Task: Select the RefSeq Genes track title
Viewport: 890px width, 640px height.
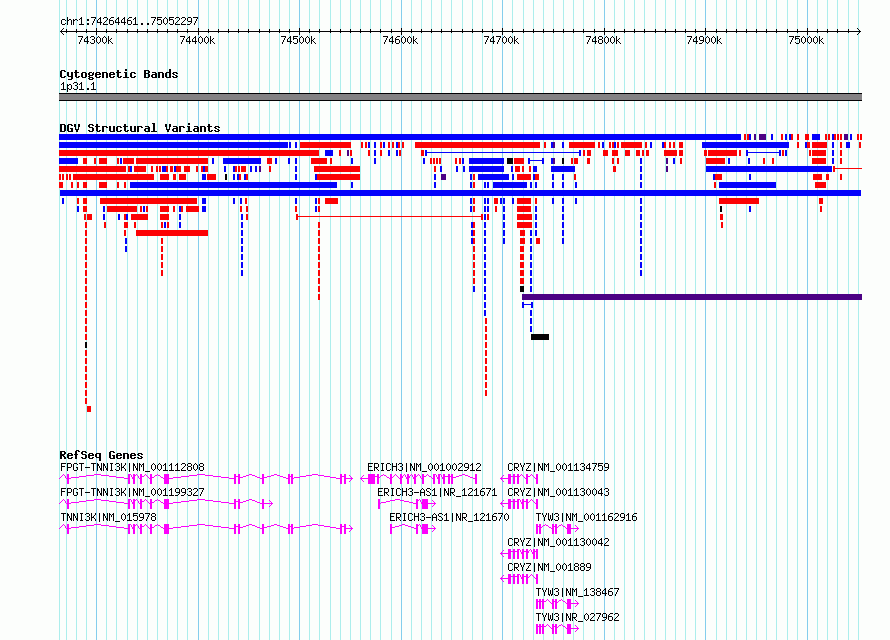Action: [x=101, y=454]
